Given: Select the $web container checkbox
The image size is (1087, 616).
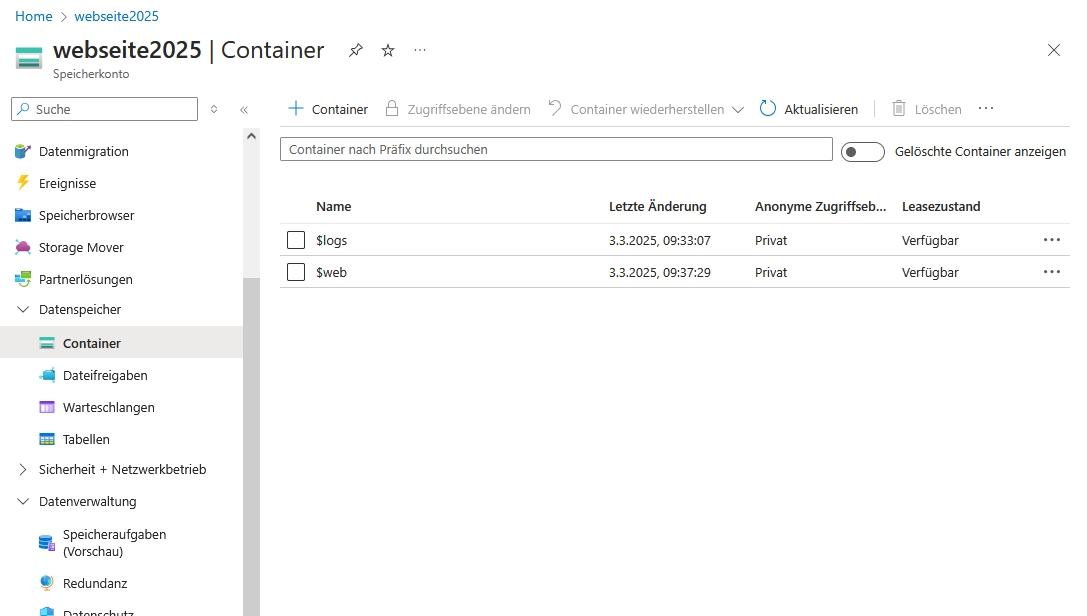Looking at the screenshot, I should [296, 272].
